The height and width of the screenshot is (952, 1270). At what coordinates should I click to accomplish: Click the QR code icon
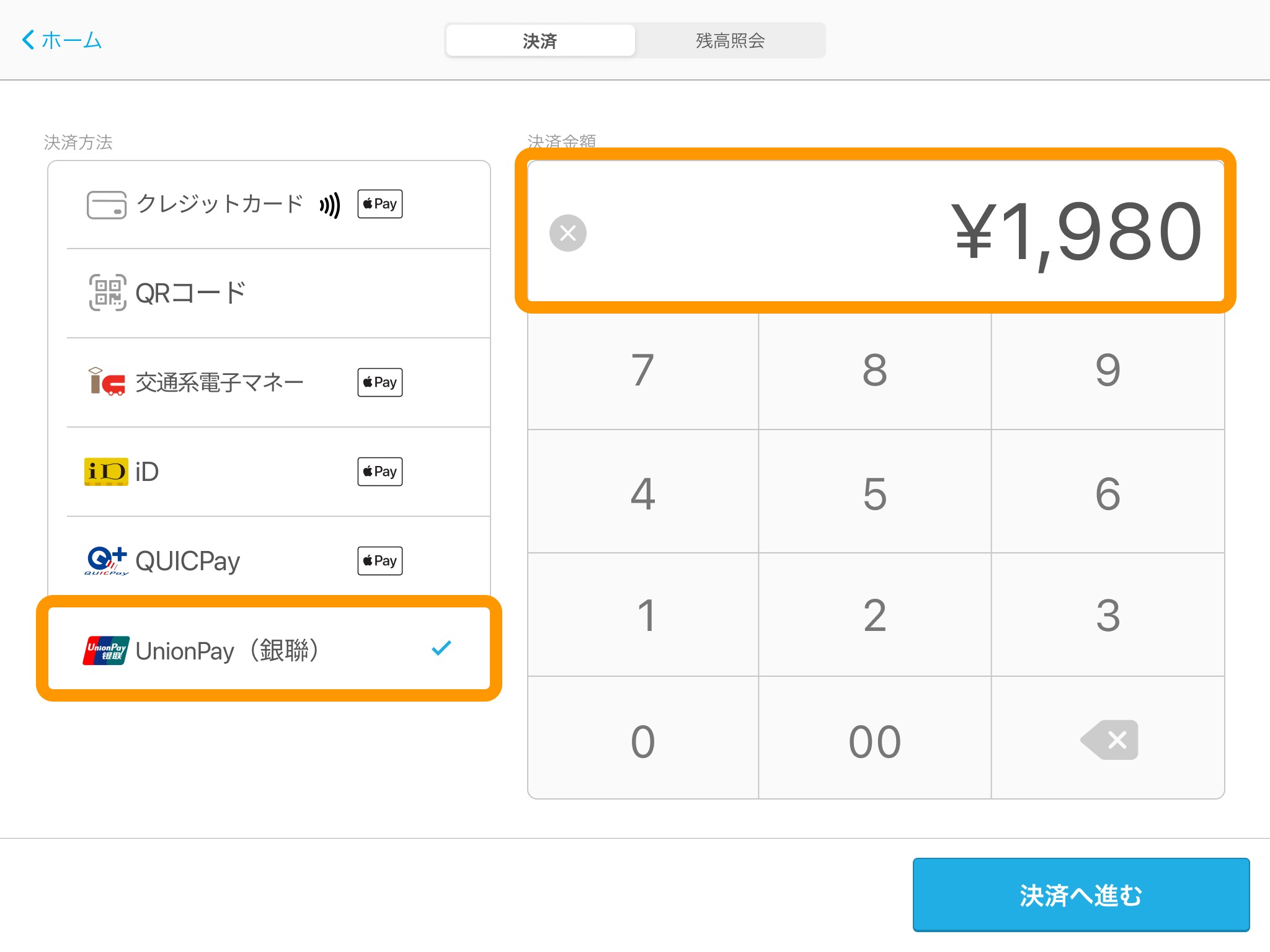pyautogui.click(x=107, y=293)
